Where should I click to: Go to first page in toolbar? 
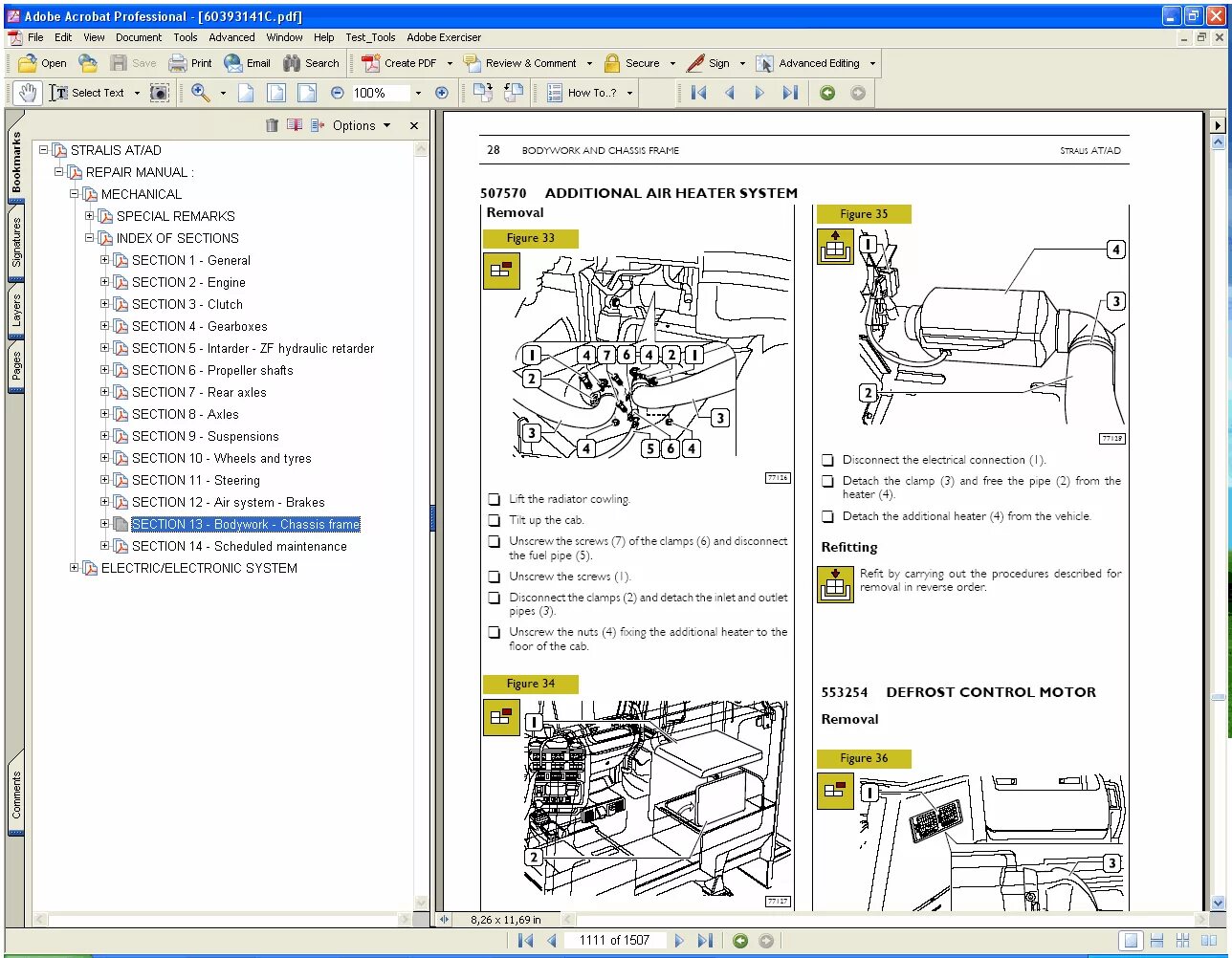click(x=699, y=93)
